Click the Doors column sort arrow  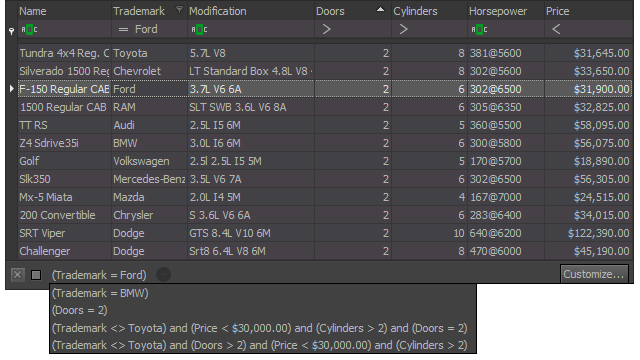[x=380, y=9]
